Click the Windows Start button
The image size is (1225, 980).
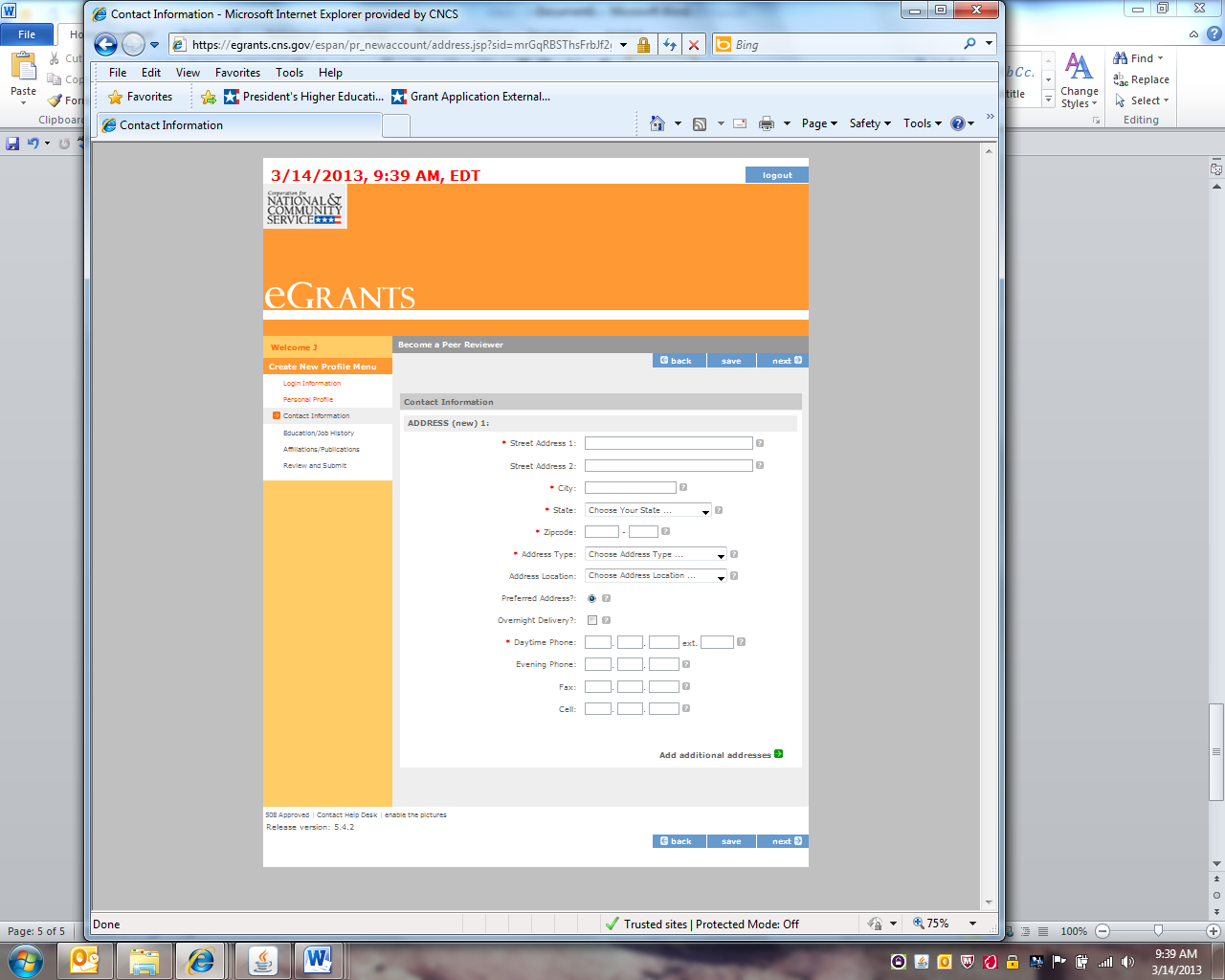pos(25,961)
